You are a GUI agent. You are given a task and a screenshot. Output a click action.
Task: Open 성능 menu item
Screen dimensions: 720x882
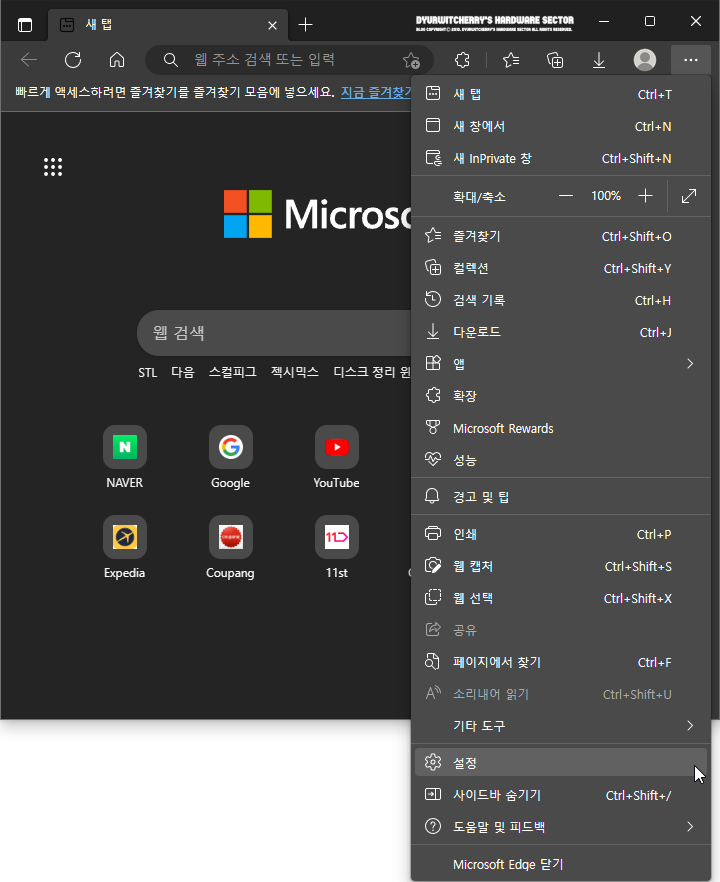pyautogui.click(x=561, y=460)
